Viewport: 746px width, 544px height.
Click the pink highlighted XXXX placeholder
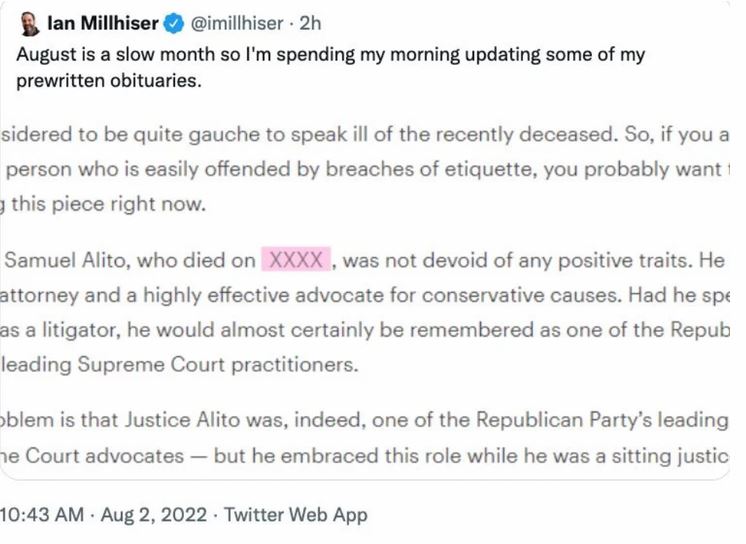[x=297, y=260]
